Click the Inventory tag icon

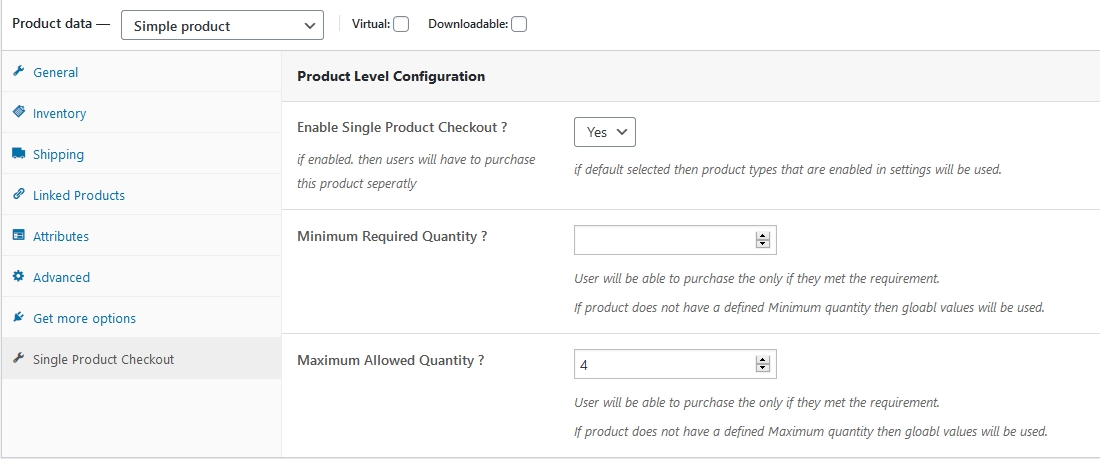click(x=18, y=113)
